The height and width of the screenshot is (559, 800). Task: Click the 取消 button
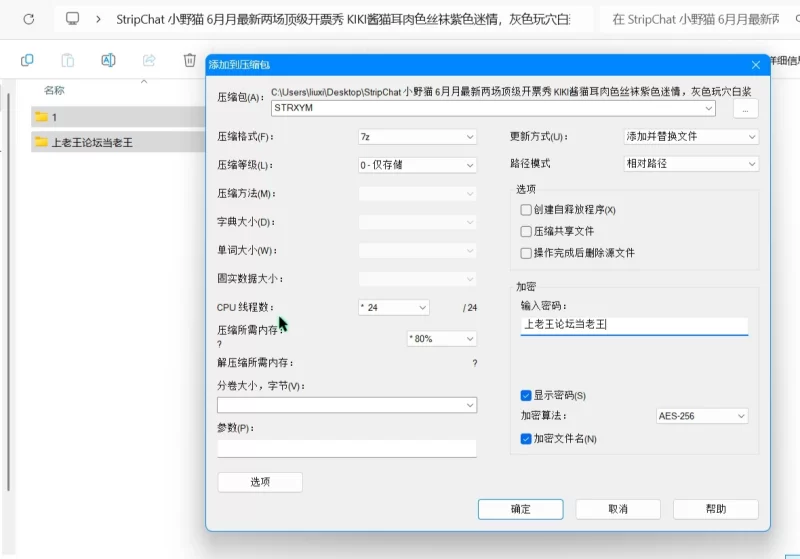618,509
